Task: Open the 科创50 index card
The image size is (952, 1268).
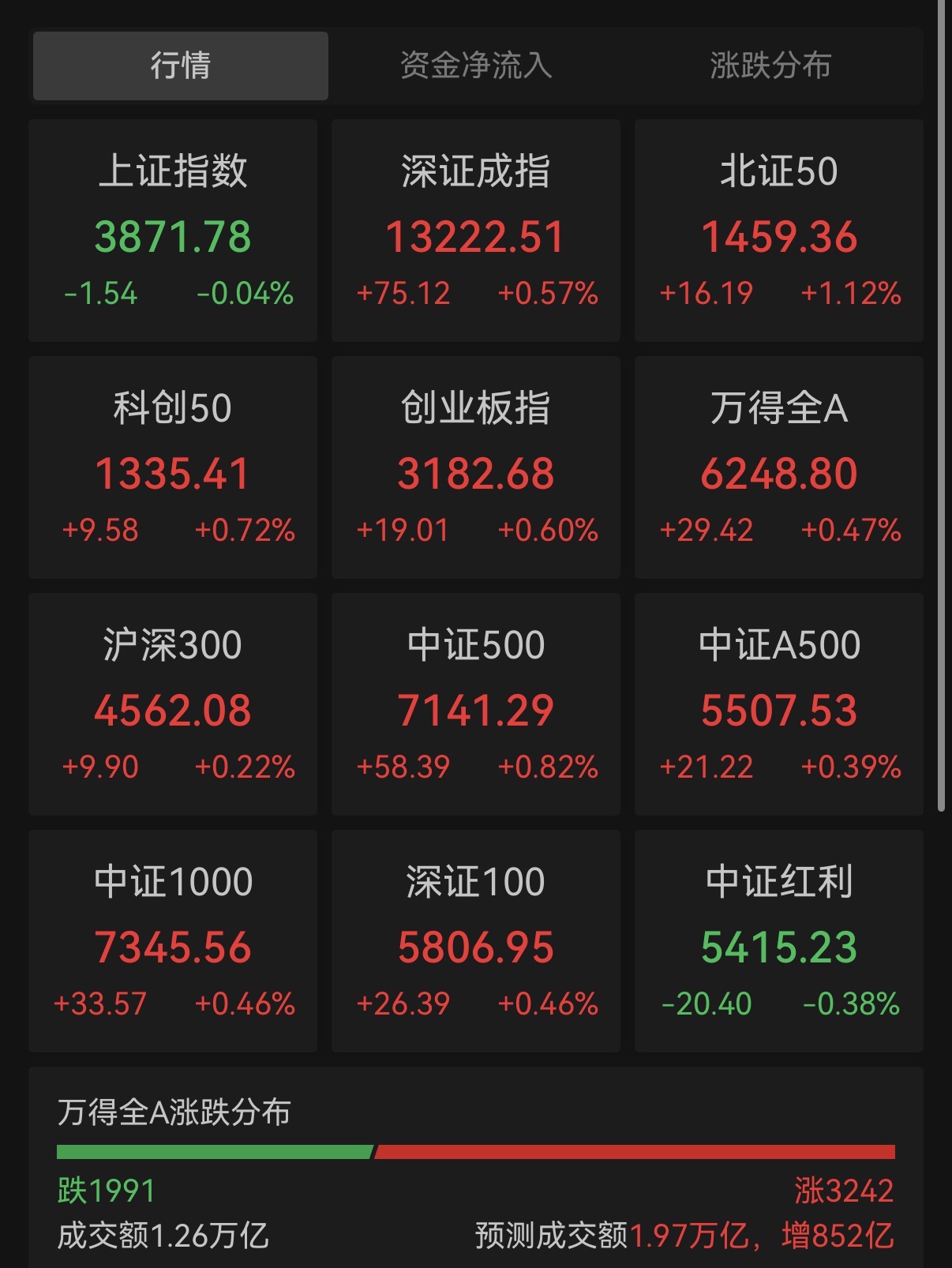Action: [x=173, y=467]
